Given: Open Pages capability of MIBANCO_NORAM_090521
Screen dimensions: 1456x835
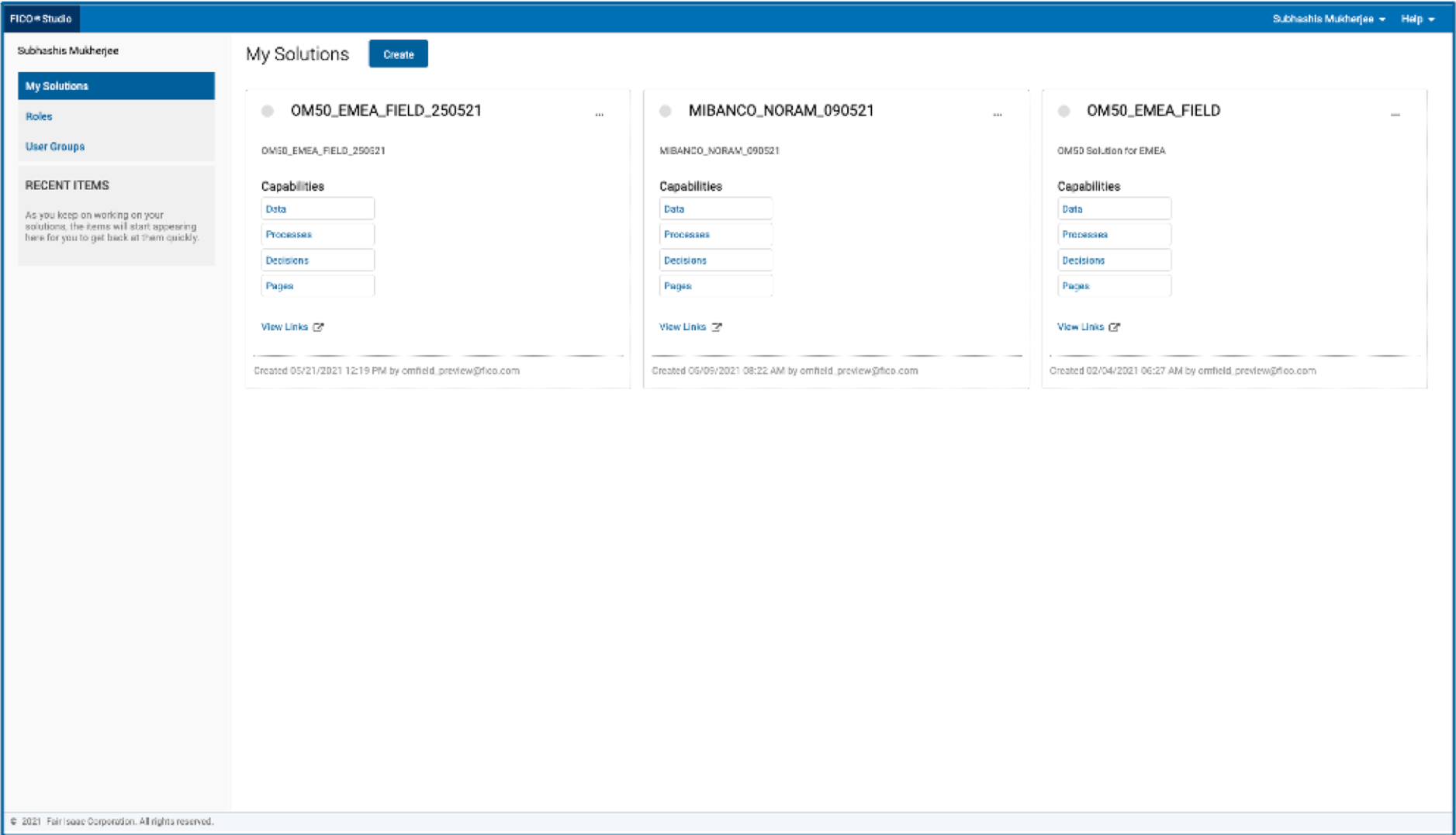Looking at the screenshot, I should coord(716,286).
